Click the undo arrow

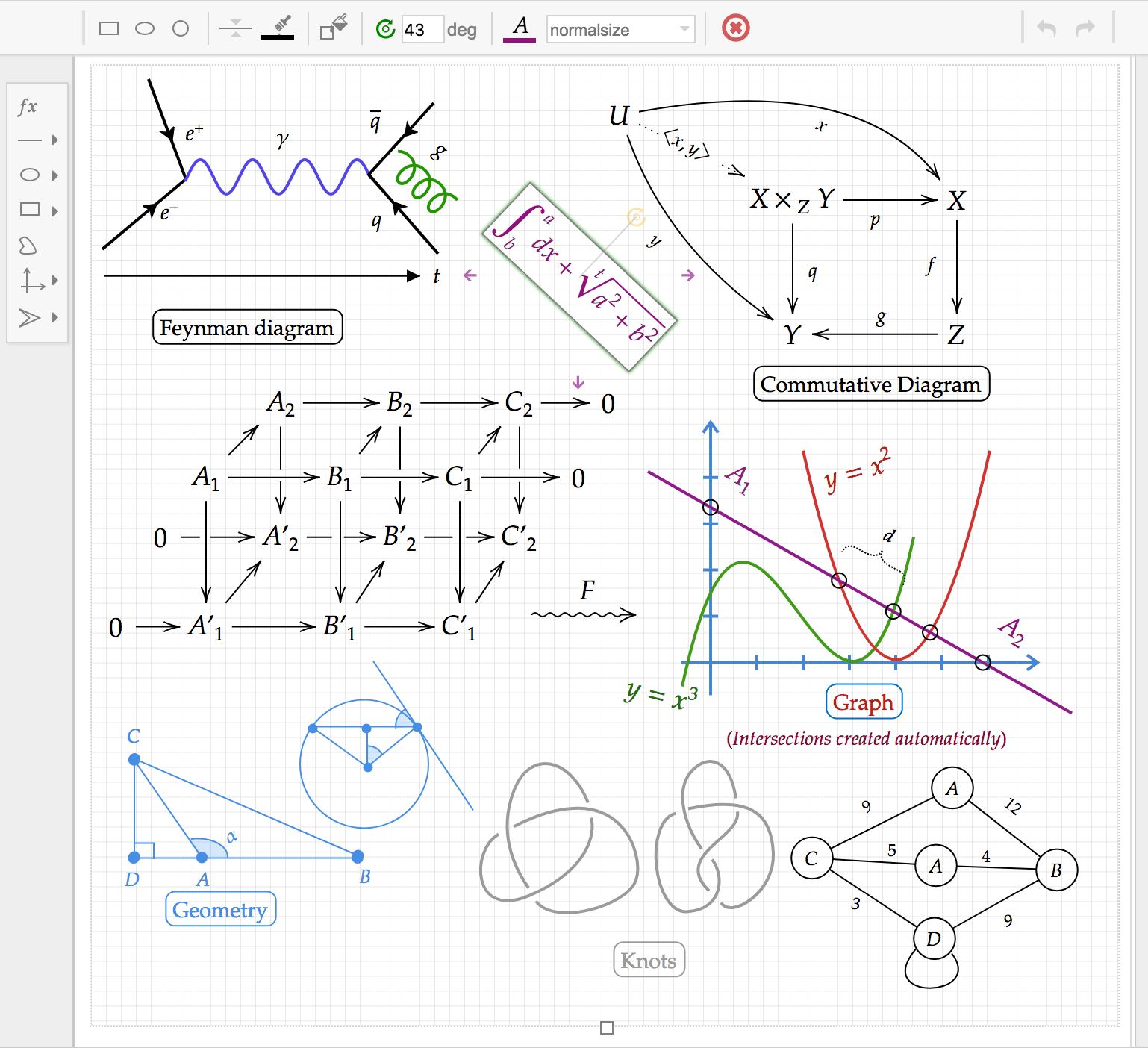click(1047, 28)
